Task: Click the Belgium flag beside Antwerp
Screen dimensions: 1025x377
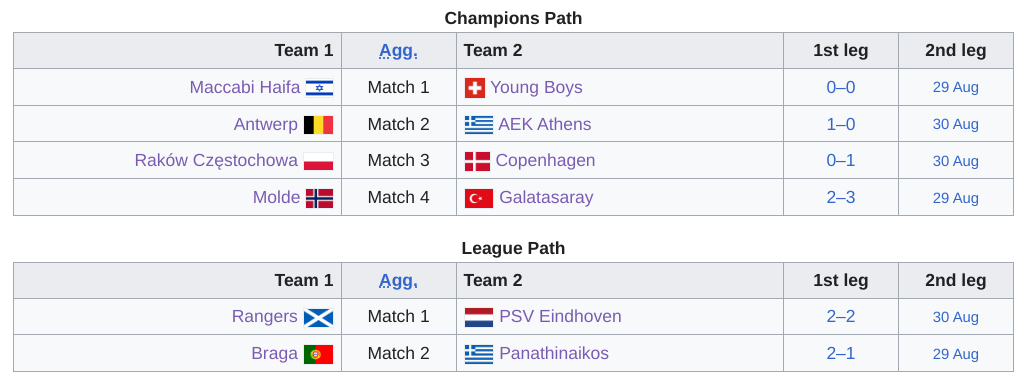Action: (x=319, y=124)
